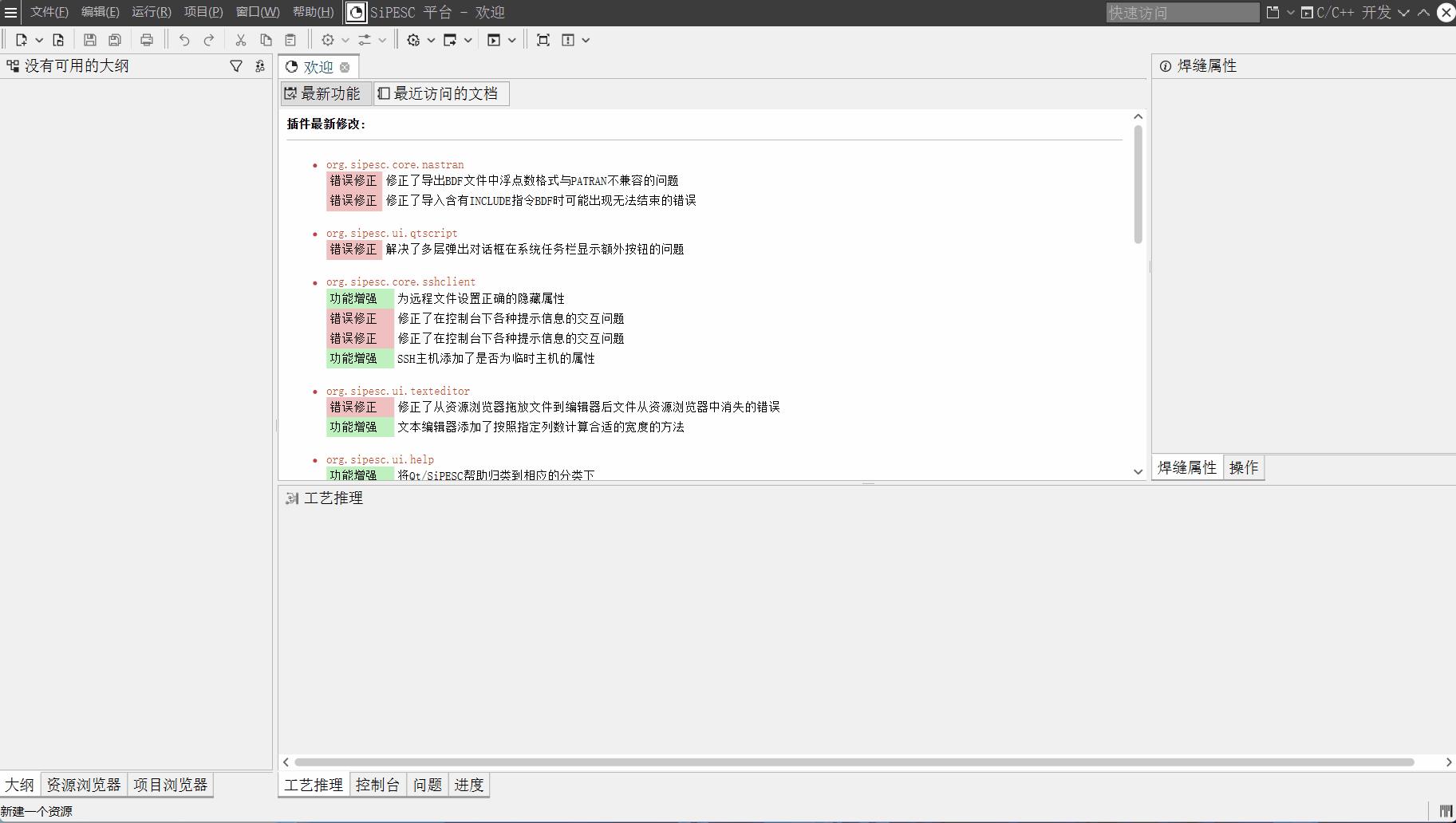The image size is (1456, 823).
Task: Click the 快速访问 search field
Action: tap(1182, 13)
